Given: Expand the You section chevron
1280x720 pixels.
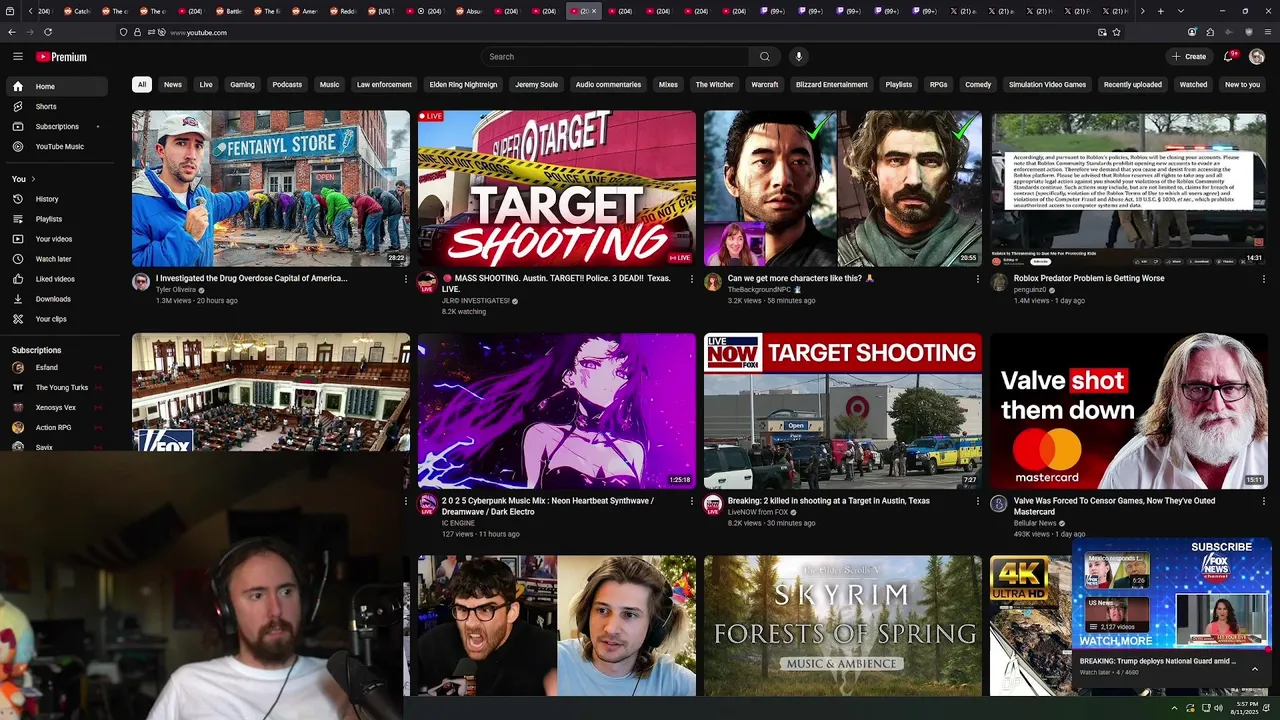Looking at the screenshot, I should [33, 179].
